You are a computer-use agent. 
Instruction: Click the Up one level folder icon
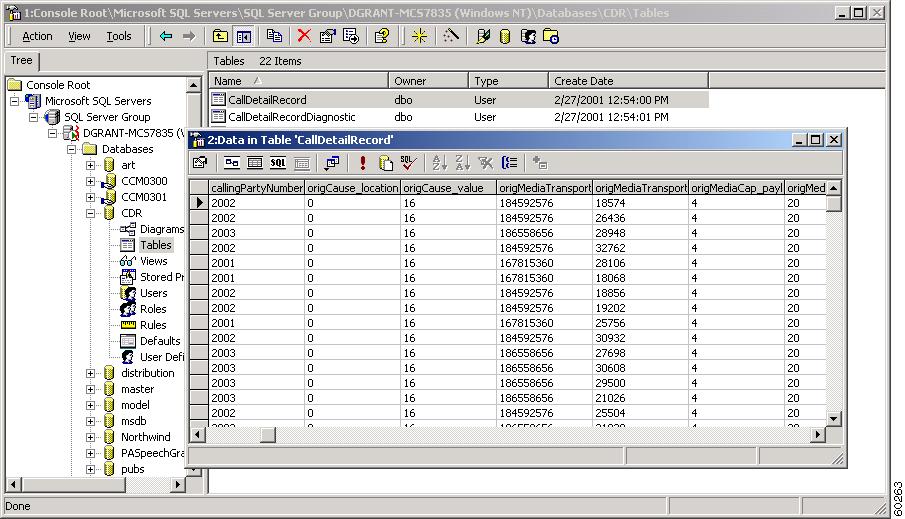coord(220,36)
